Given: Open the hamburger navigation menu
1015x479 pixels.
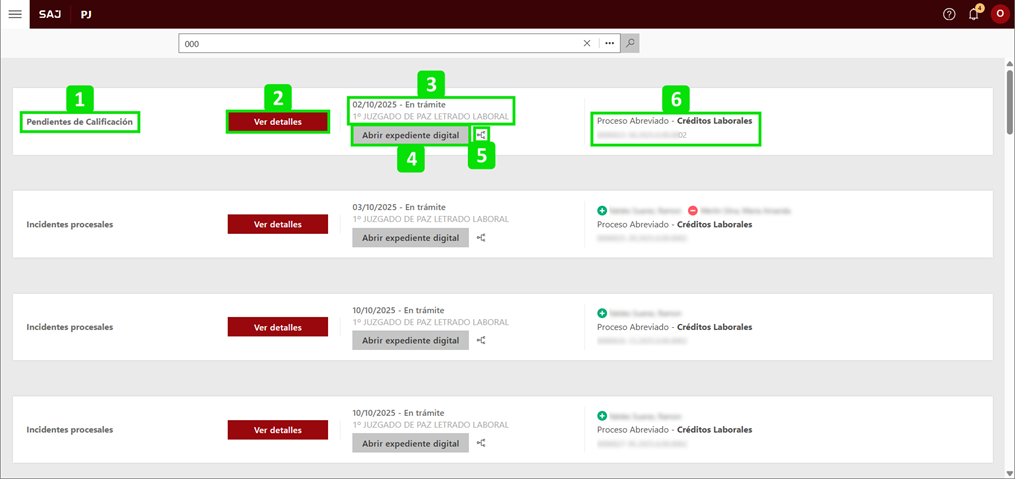Looking at the screenshot, I should click(15, 14).
